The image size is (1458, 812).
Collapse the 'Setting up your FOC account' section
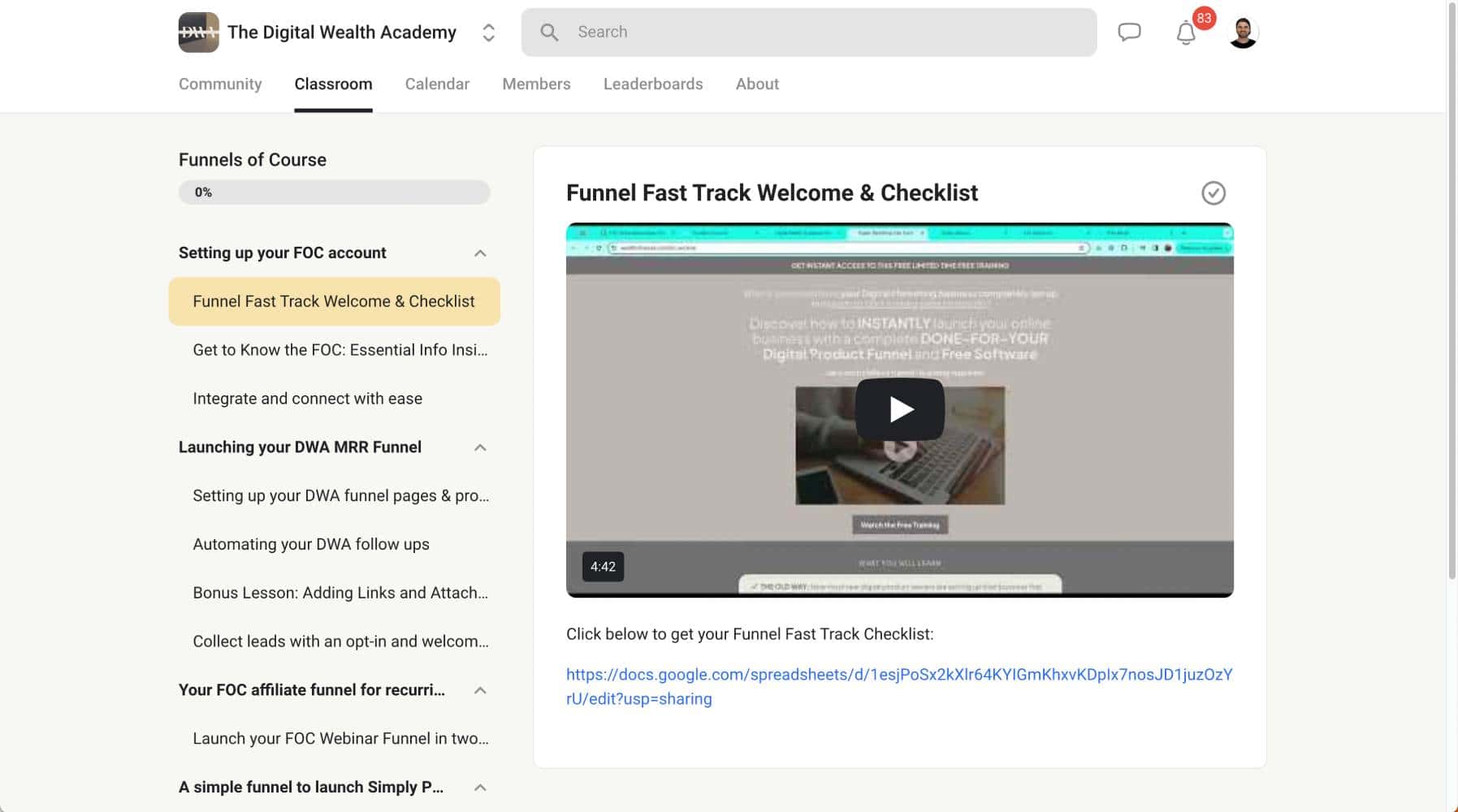click(x=478, y=253)
